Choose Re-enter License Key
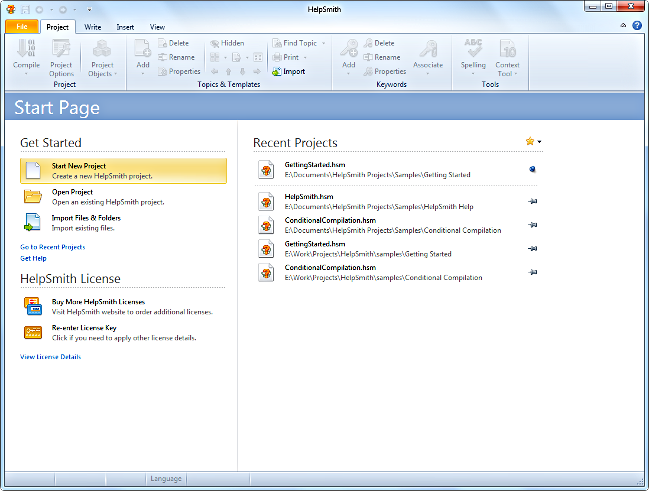649x491 pixels. [x=123, y=332]
